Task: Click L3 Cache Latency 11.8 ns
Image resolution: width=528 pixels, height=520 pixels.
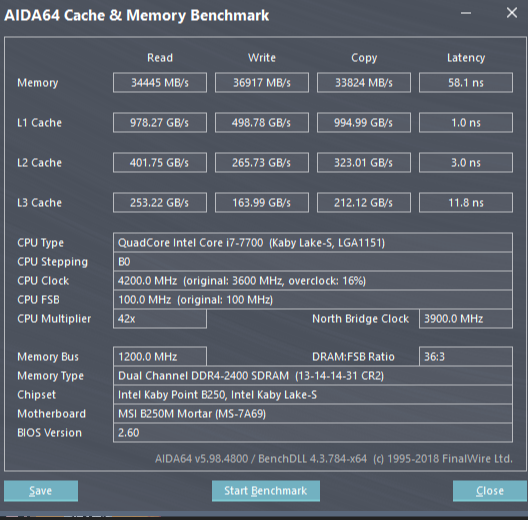Action: [466, 203]
